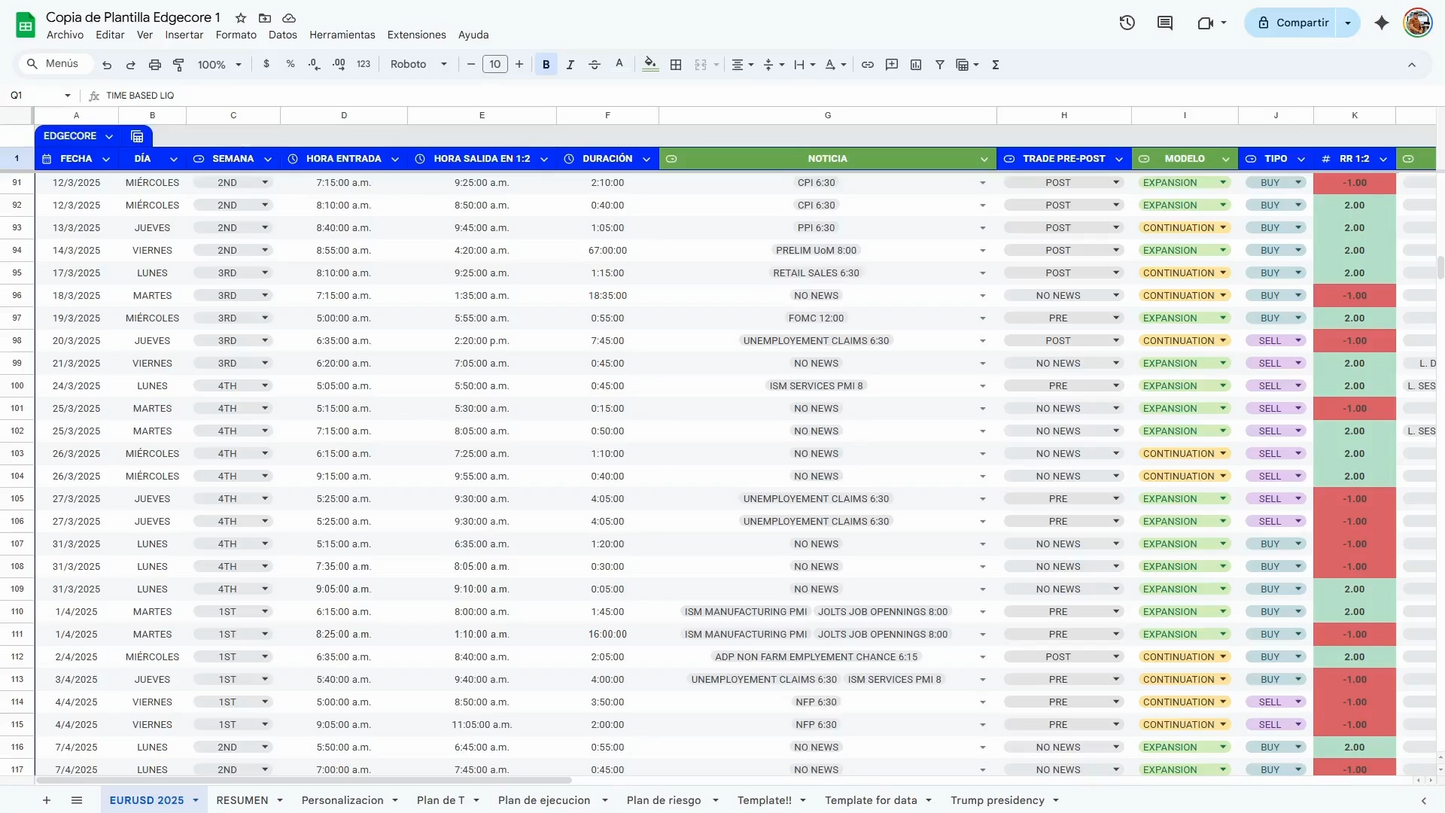
Task: Click the print icon in toolbar
Action: (154, 65)
